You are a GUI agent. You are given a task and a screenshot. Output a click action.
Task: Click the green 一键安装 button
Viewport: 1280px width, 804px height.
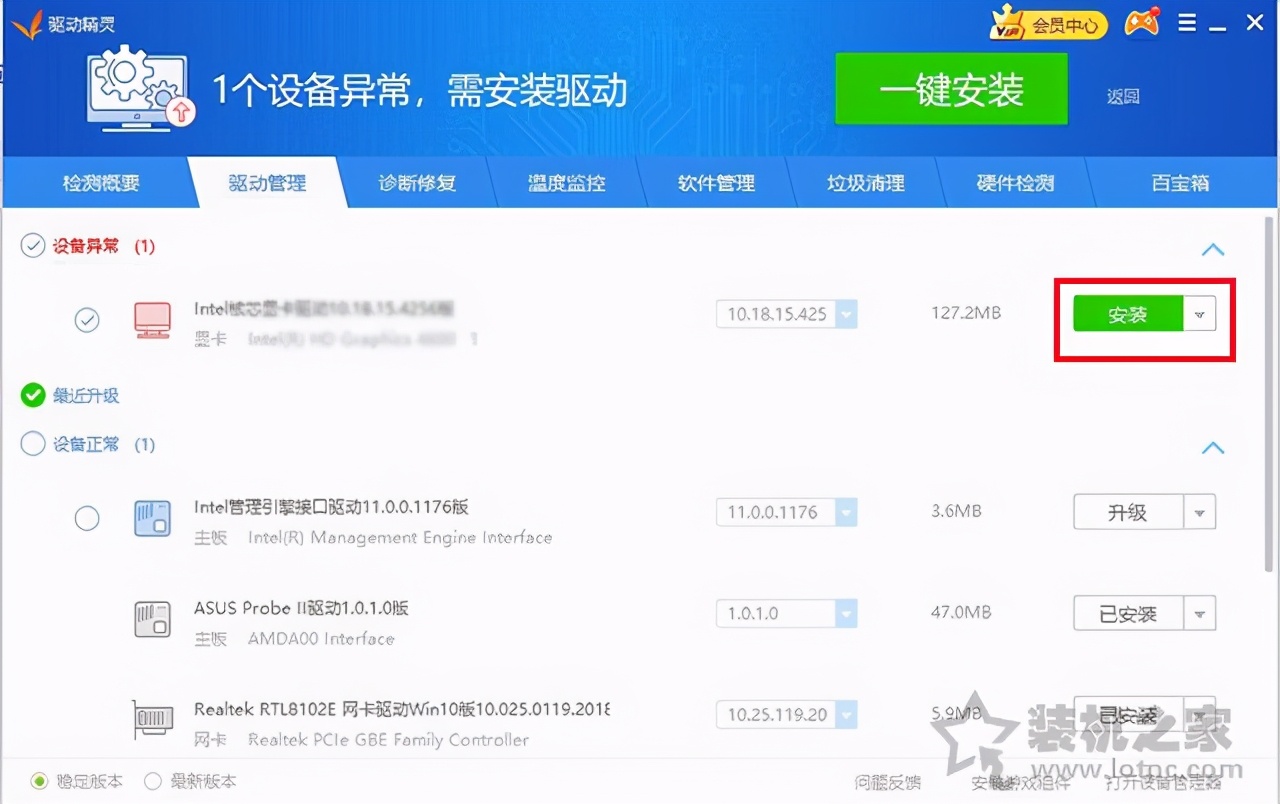coord(950,90)
